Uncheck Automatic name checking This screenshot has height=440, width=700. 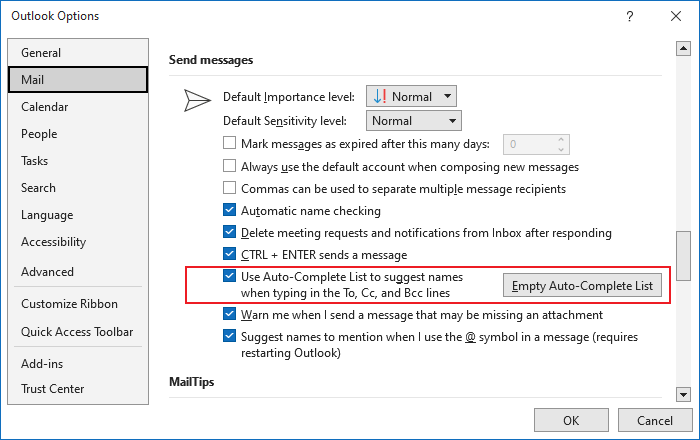click(x=229, y=210)
